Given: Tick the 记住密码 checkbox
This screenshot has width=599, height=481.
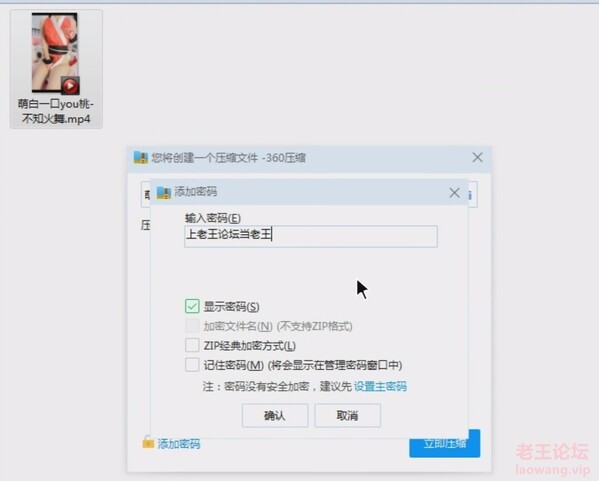Looking at the screenshot, I should pos(192,364).
